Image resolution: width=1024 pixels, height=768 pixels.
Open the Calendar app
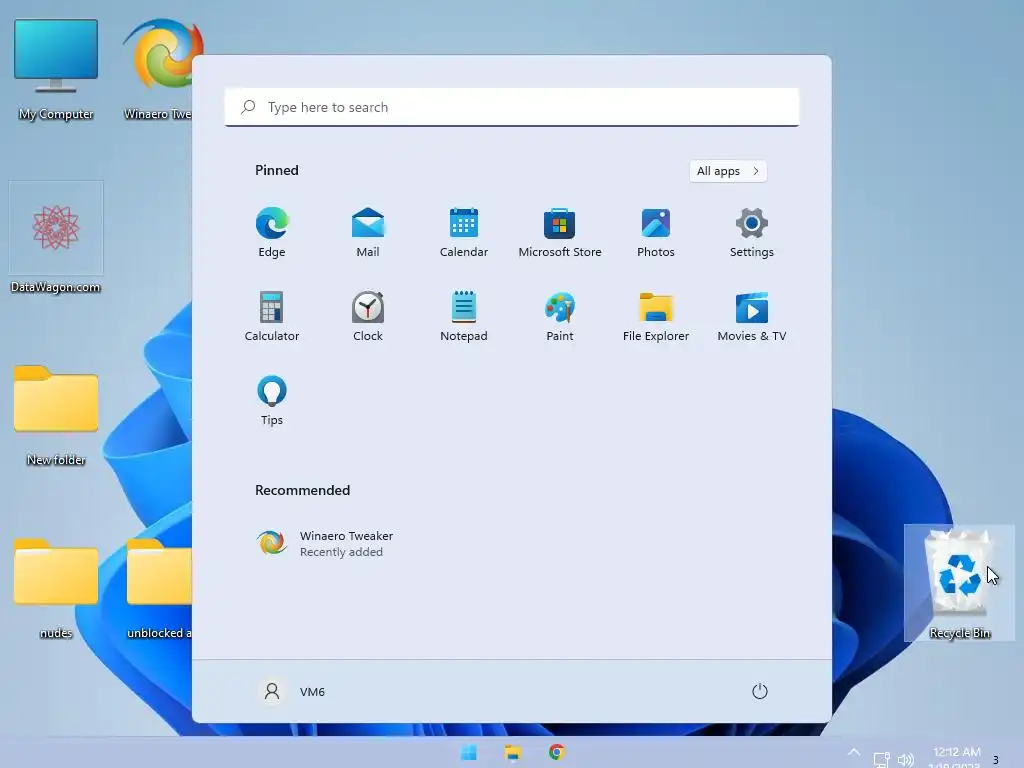(x=464, y=232)
